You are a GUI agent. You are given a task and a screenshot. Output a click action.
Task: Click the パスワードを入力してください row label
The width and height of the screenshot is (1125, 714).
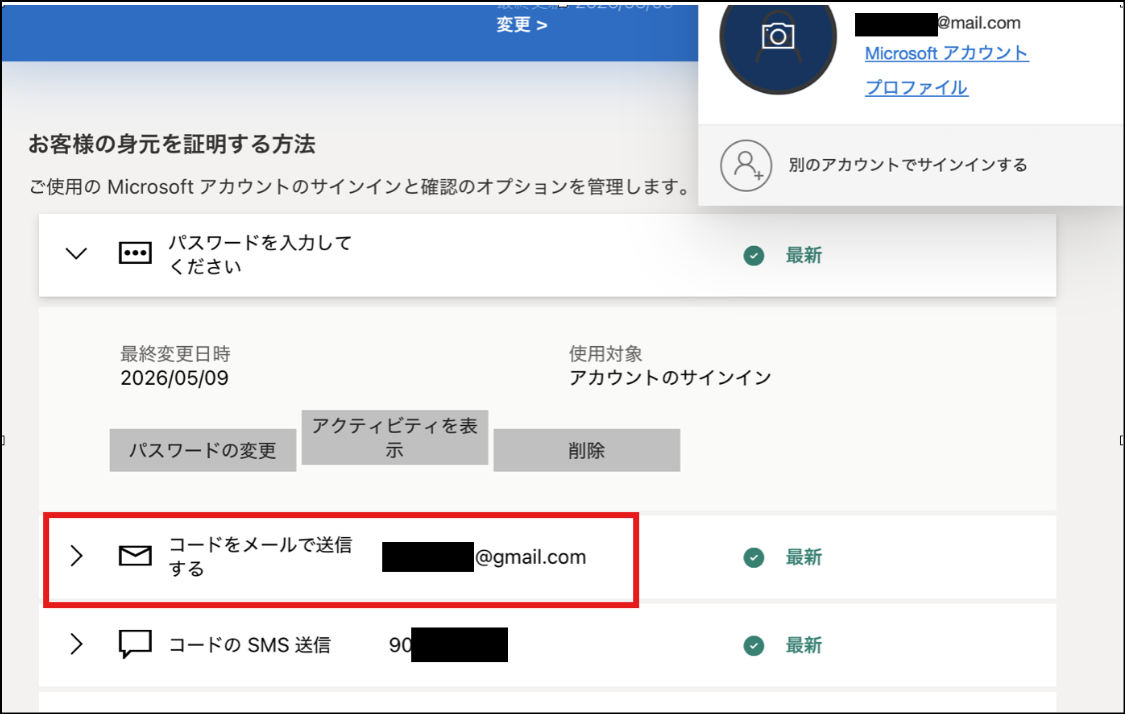tap(260, 255)
